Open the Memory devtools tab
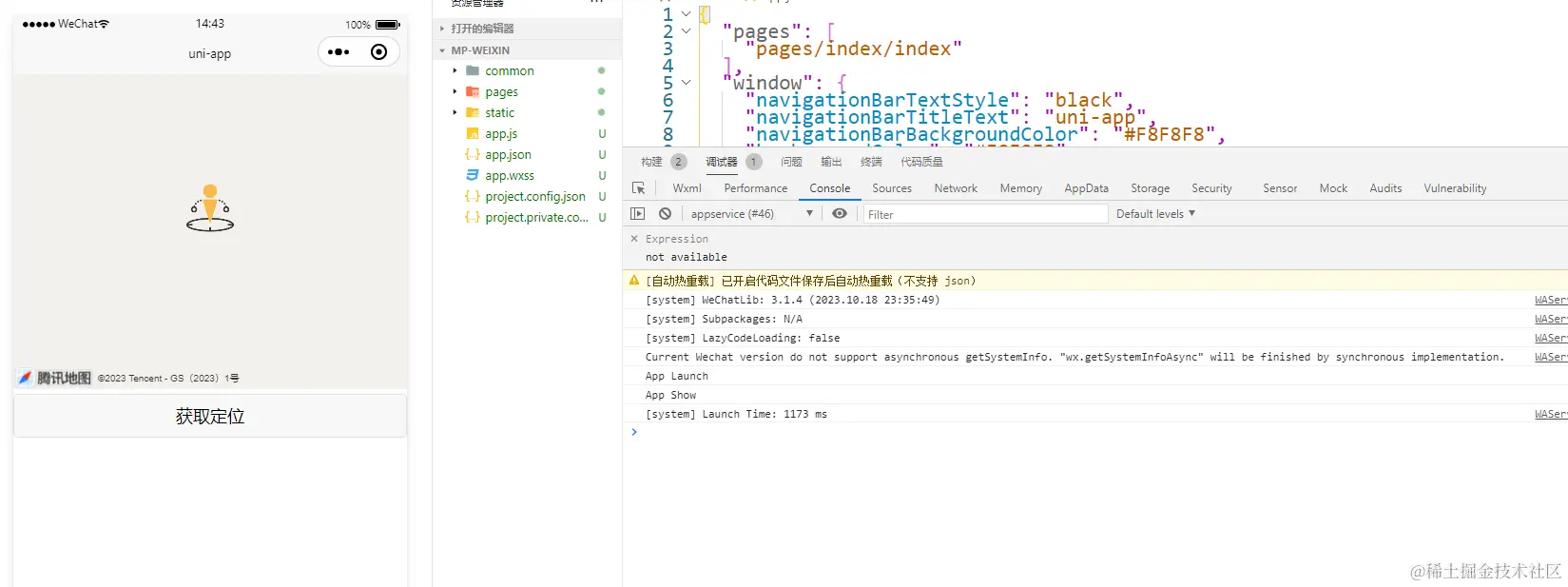This screenshot has width=1568, height=587. [x=1021, y=187]
